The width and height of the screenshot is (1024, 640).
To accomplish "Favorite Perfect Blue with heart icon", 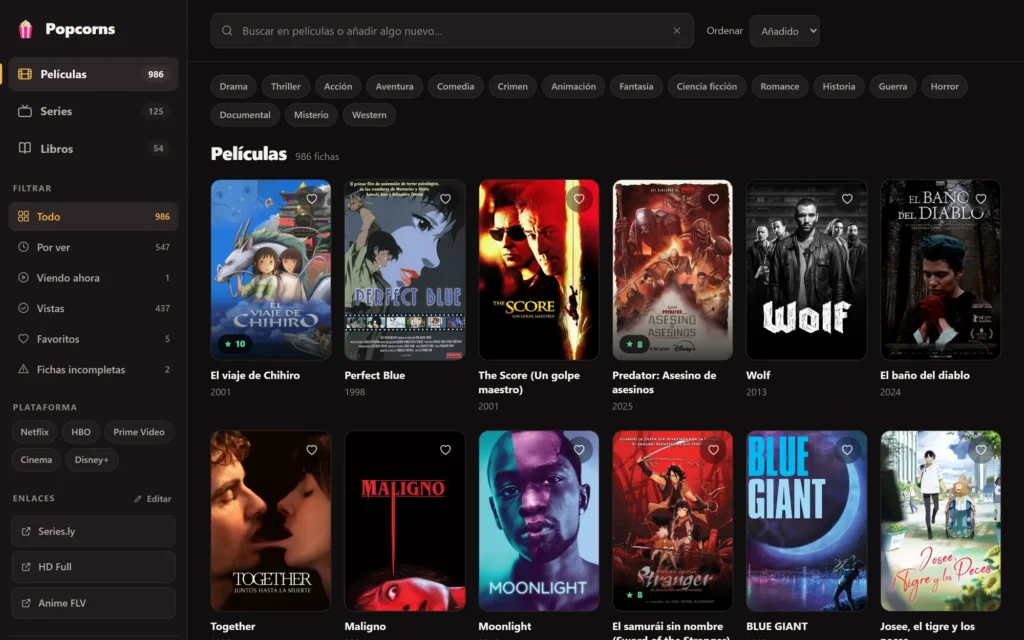I will [x=445, y=199].
